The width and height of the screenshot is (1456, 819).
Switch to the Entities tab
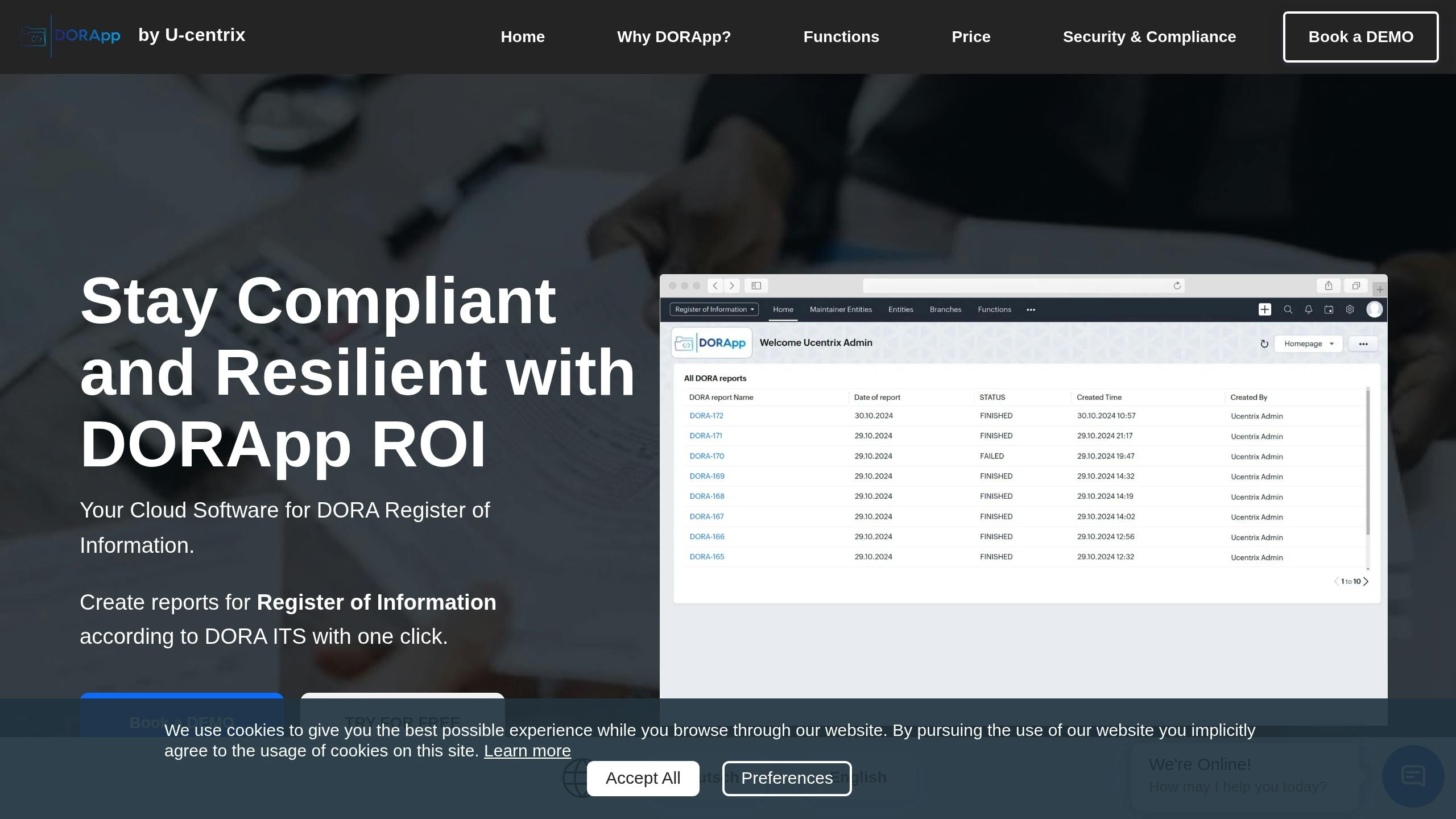[x=901, y=309]
